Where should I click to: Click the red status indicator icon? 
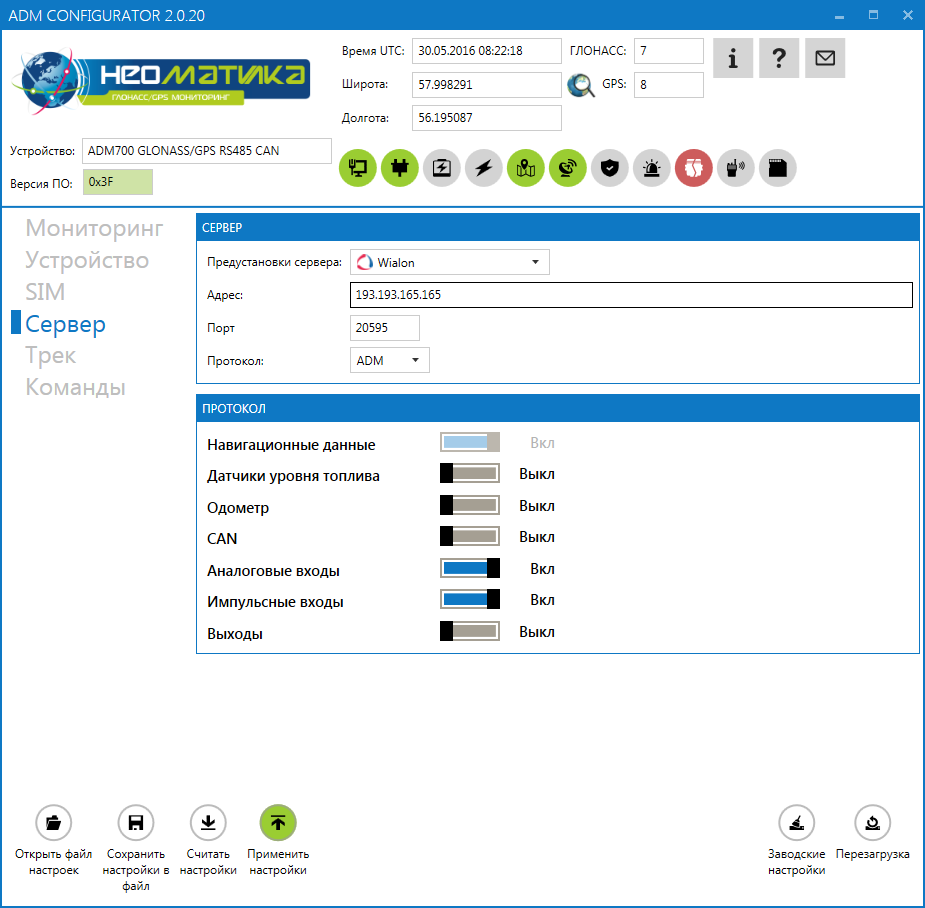coord(694,168)
